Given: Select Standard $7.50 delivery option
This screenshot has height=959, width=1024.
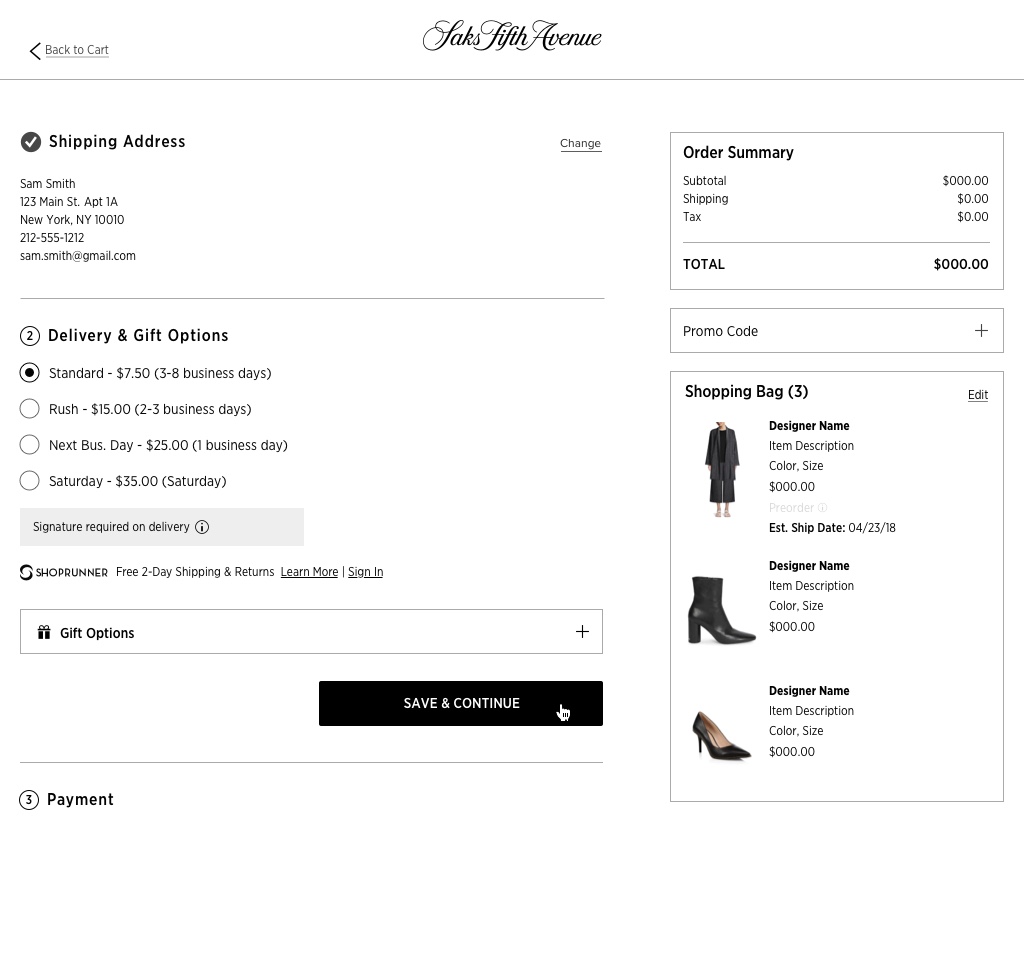Looking at the screenshot, I should pyautogui.click(x=30, y=373).
